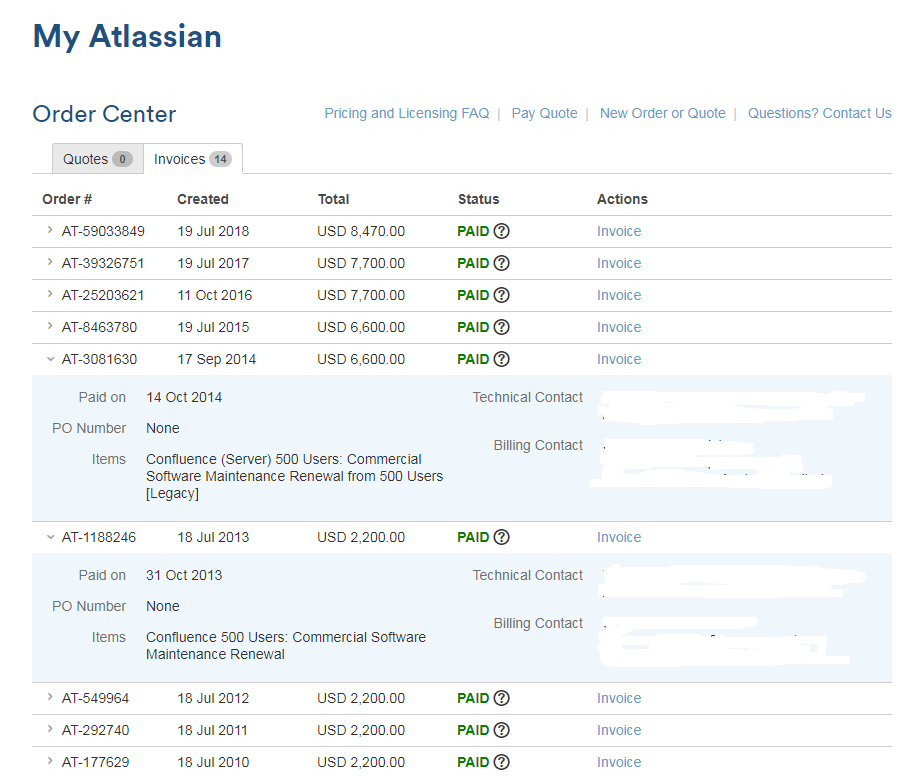This screenshot has height=778, width=898.
Task: Click the PAID help icon on row AT-8463780
Action: coord(501,327)
